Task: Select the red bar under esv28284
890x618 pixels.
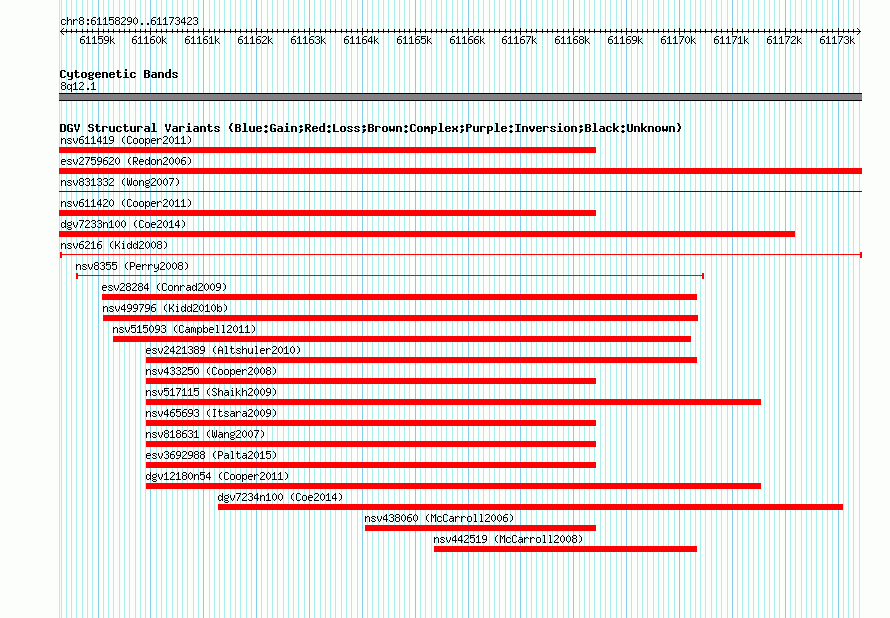Action: pyautogui.click(x=399, y=297)
